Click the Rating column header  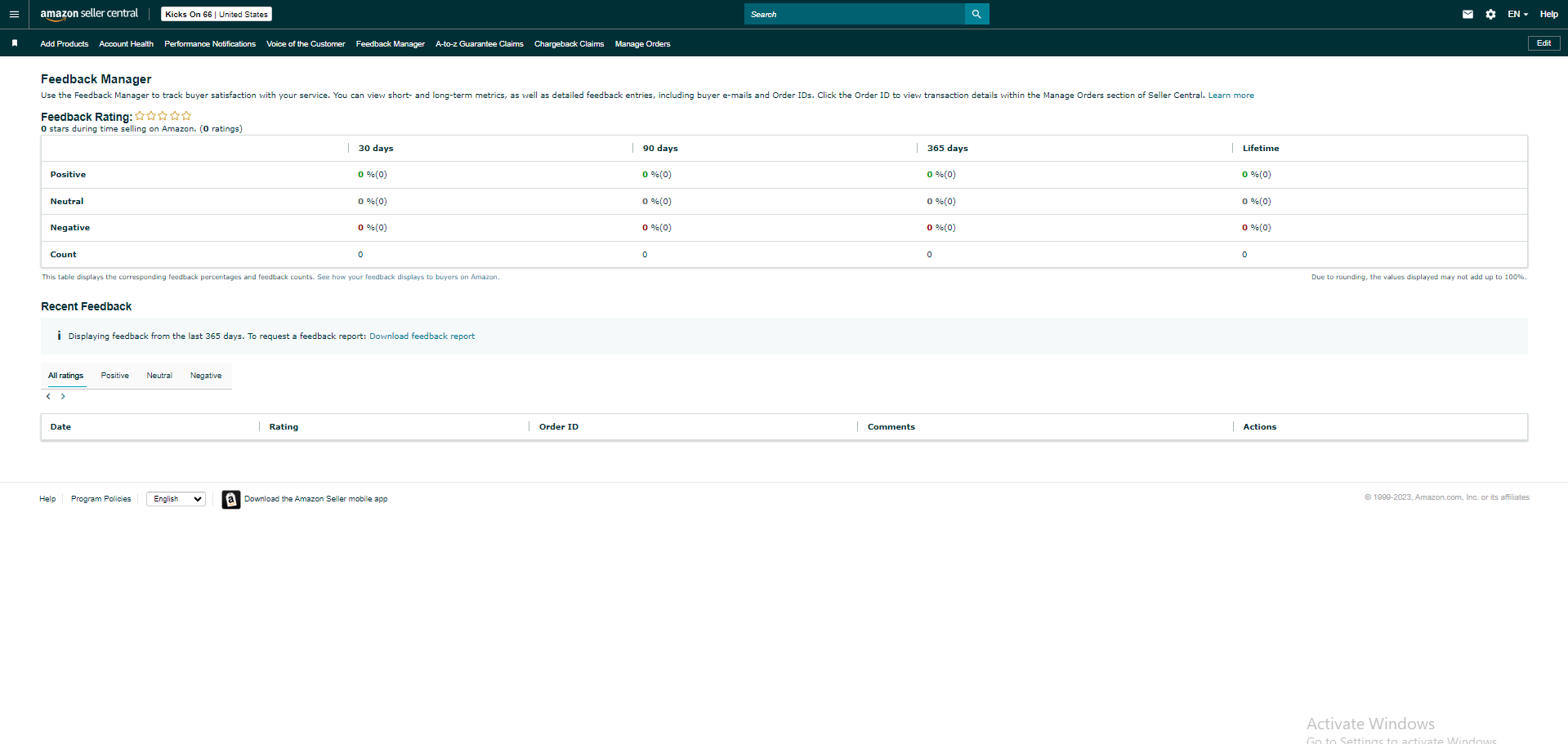tap(284, 427)
